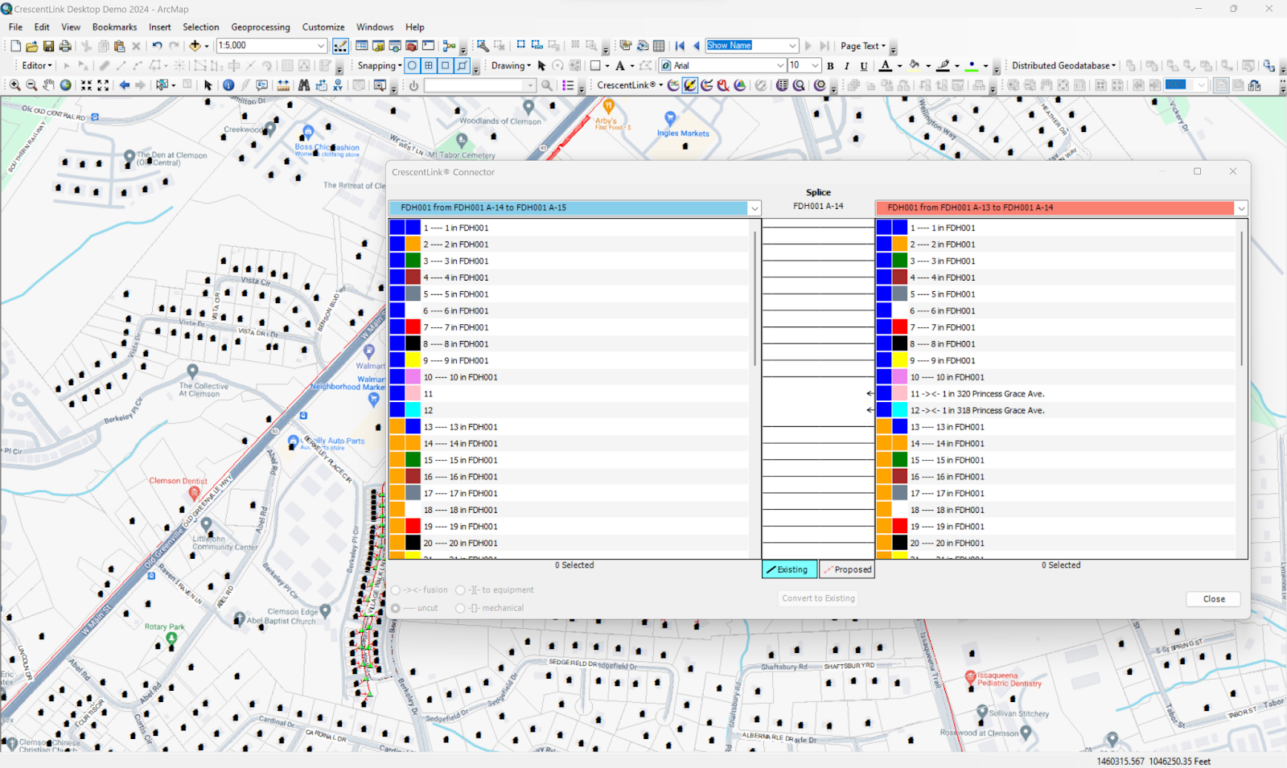
Task: Click the Full Extent globe icon
Action: pyautogui.click(x=65, y=86)
